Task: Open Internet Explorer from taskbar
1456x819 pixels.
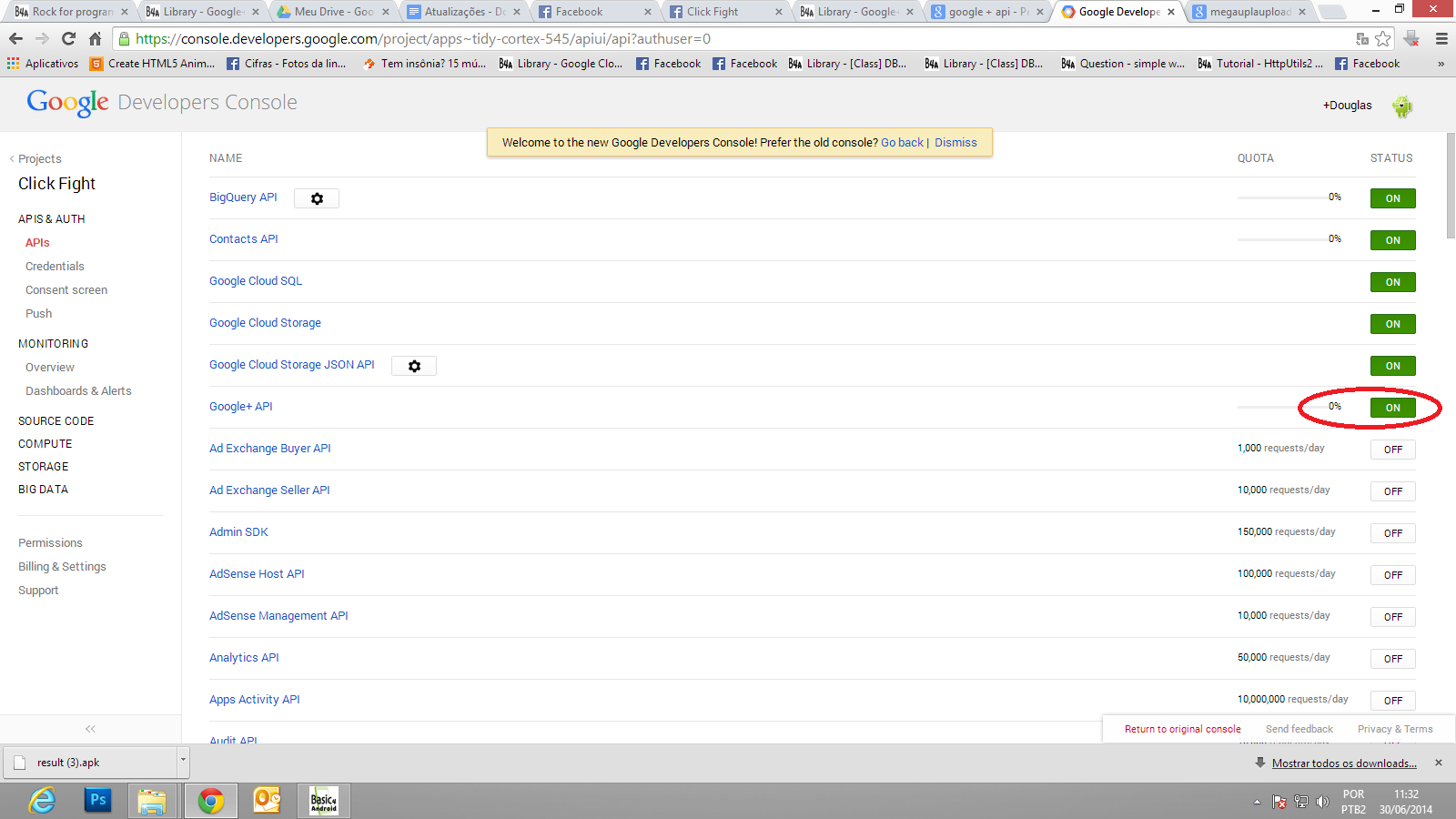Action: 42,801
